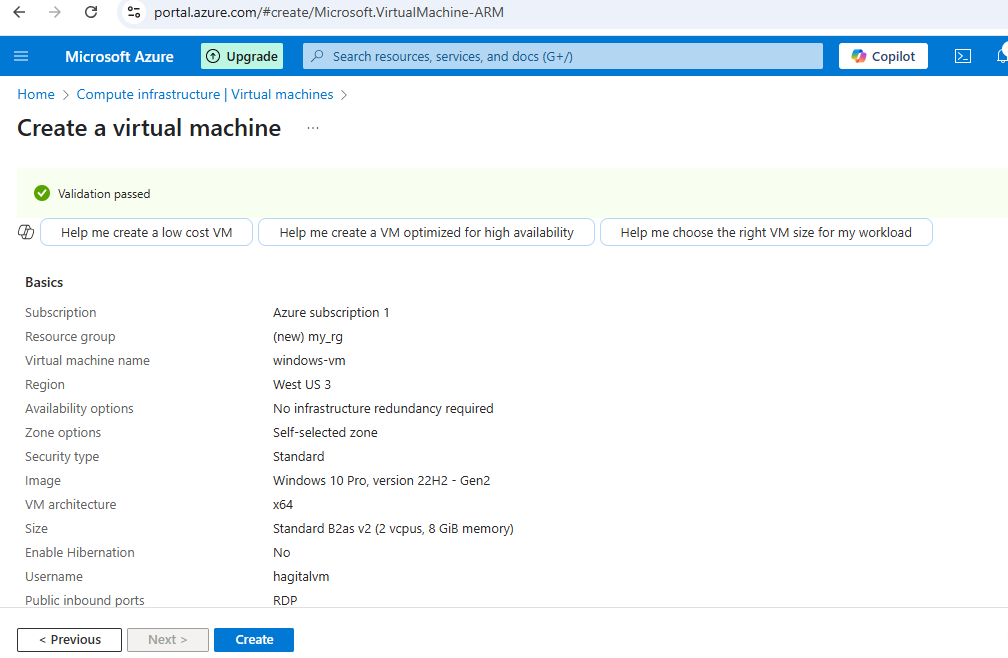Launch Cloud Shell from the terminal icon

point(962,57)
